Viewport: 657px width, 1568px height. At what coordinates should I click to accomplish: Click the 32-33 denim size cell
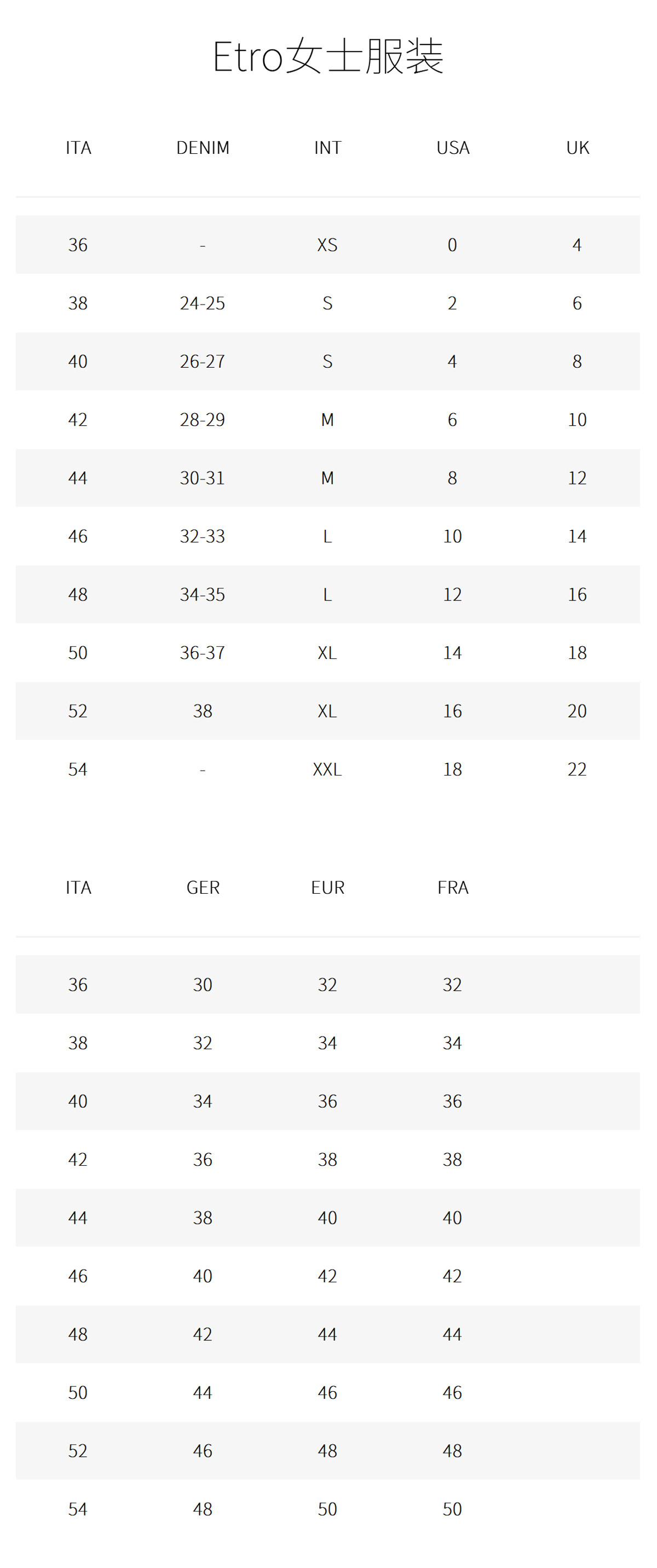tap(203, 536)
